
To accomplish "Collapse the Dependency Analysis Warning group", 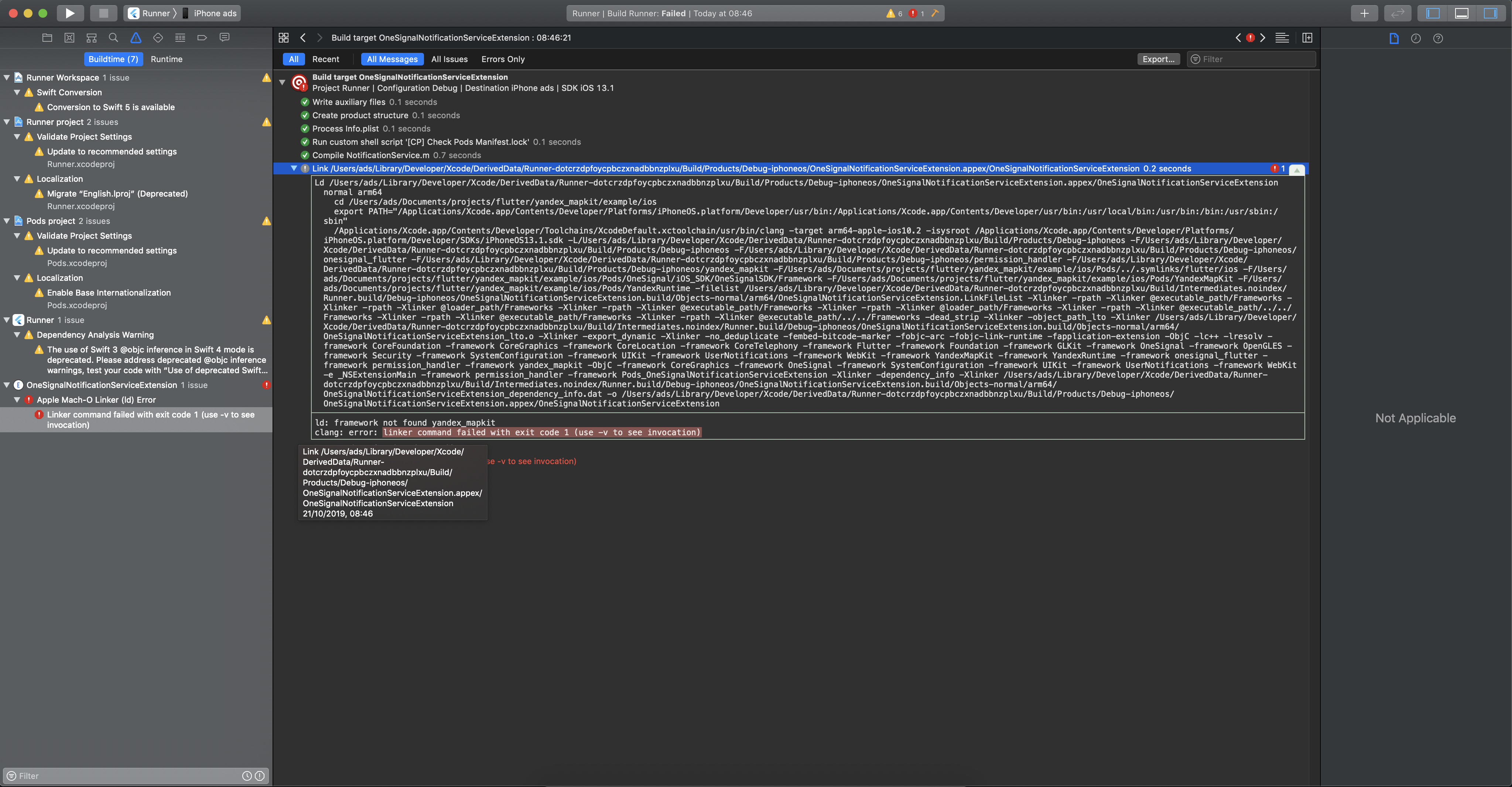I will coord(17,334).
